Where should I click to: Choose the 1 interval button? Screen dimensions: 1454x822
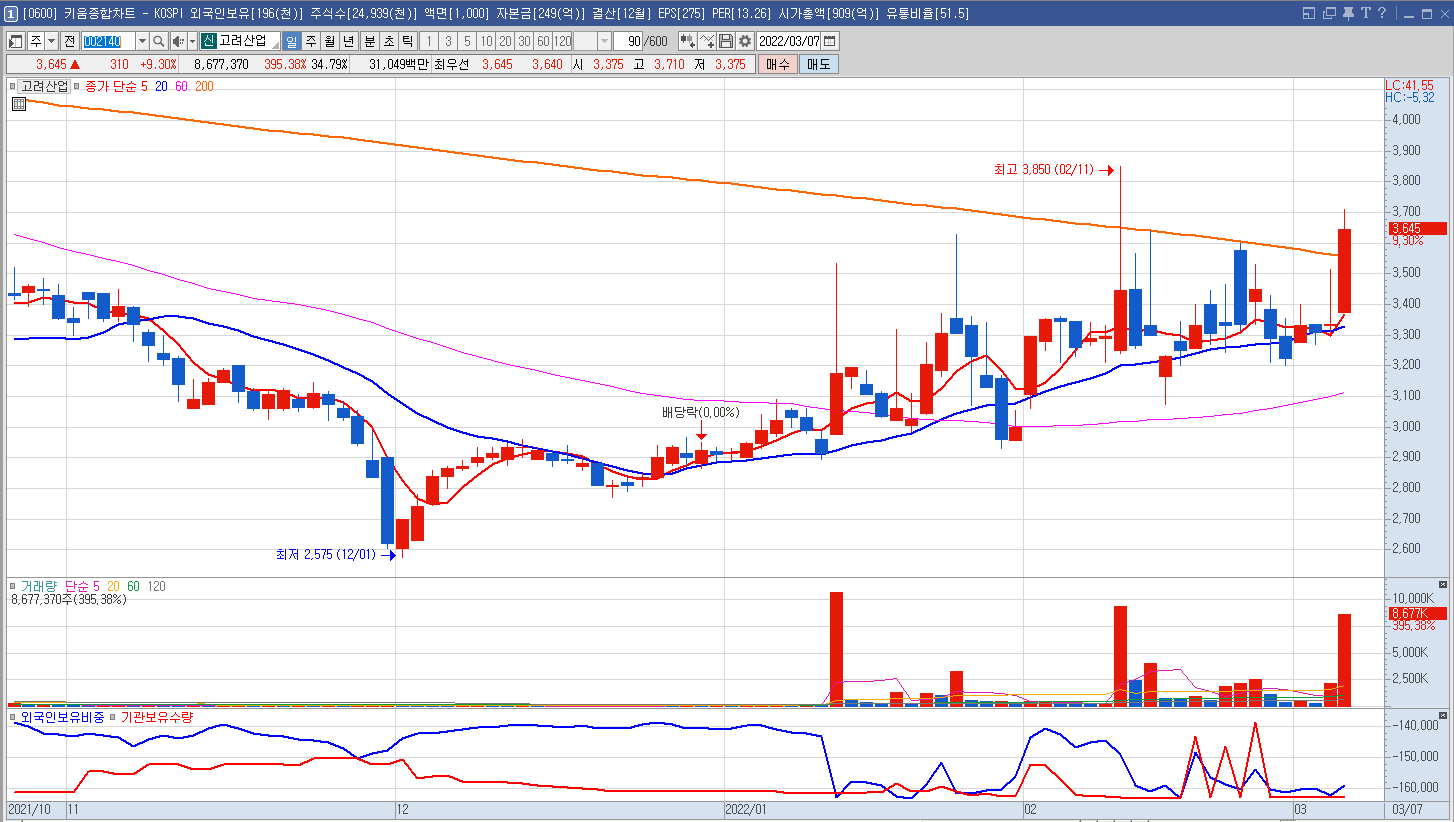[429, 41]
